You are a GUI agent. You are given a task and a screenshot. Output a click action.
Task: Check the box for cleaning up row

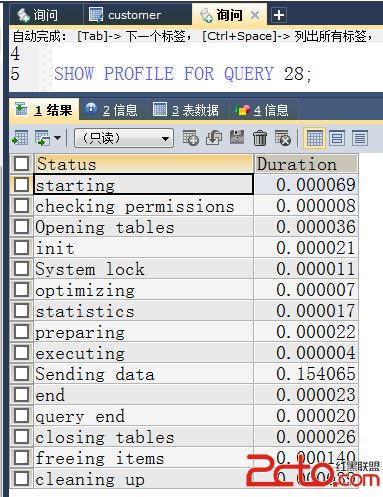pyautogui.click(x=22, y=479)
